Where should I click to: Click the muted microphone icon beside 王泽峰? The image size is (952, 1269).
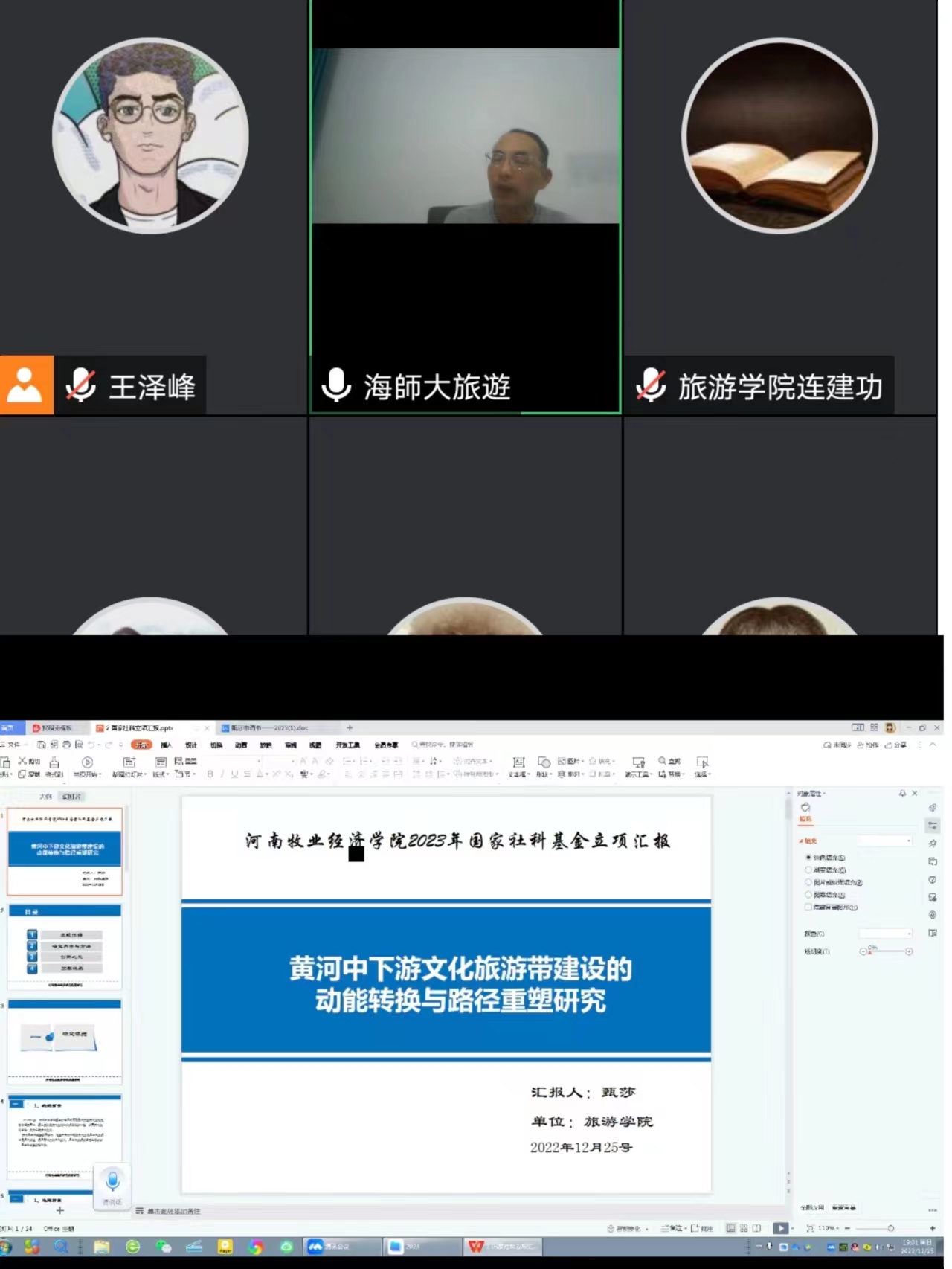coord(80,385)
